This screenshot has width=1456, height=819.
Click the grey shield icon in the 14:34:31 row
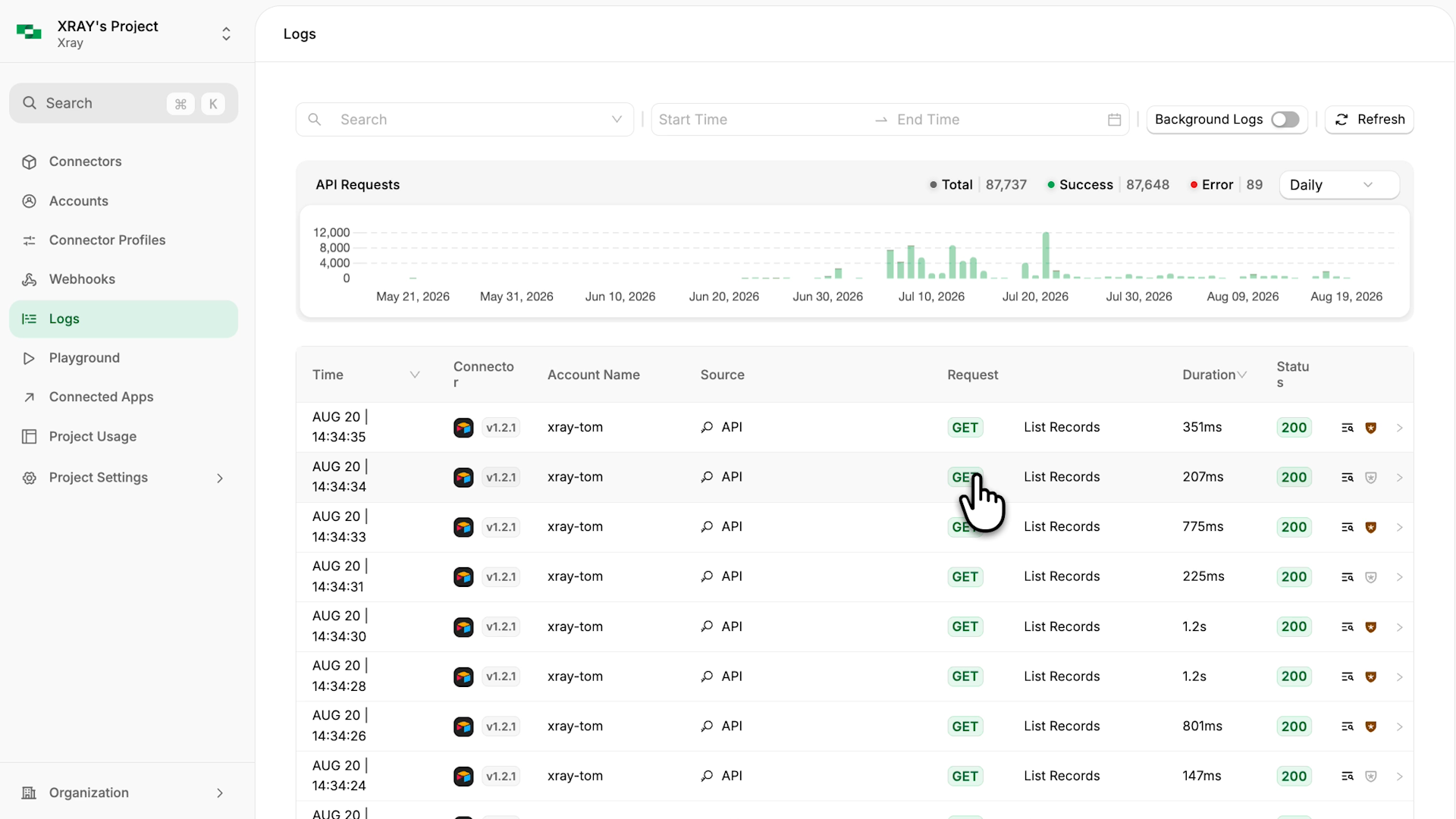(x=1371, y=577)
